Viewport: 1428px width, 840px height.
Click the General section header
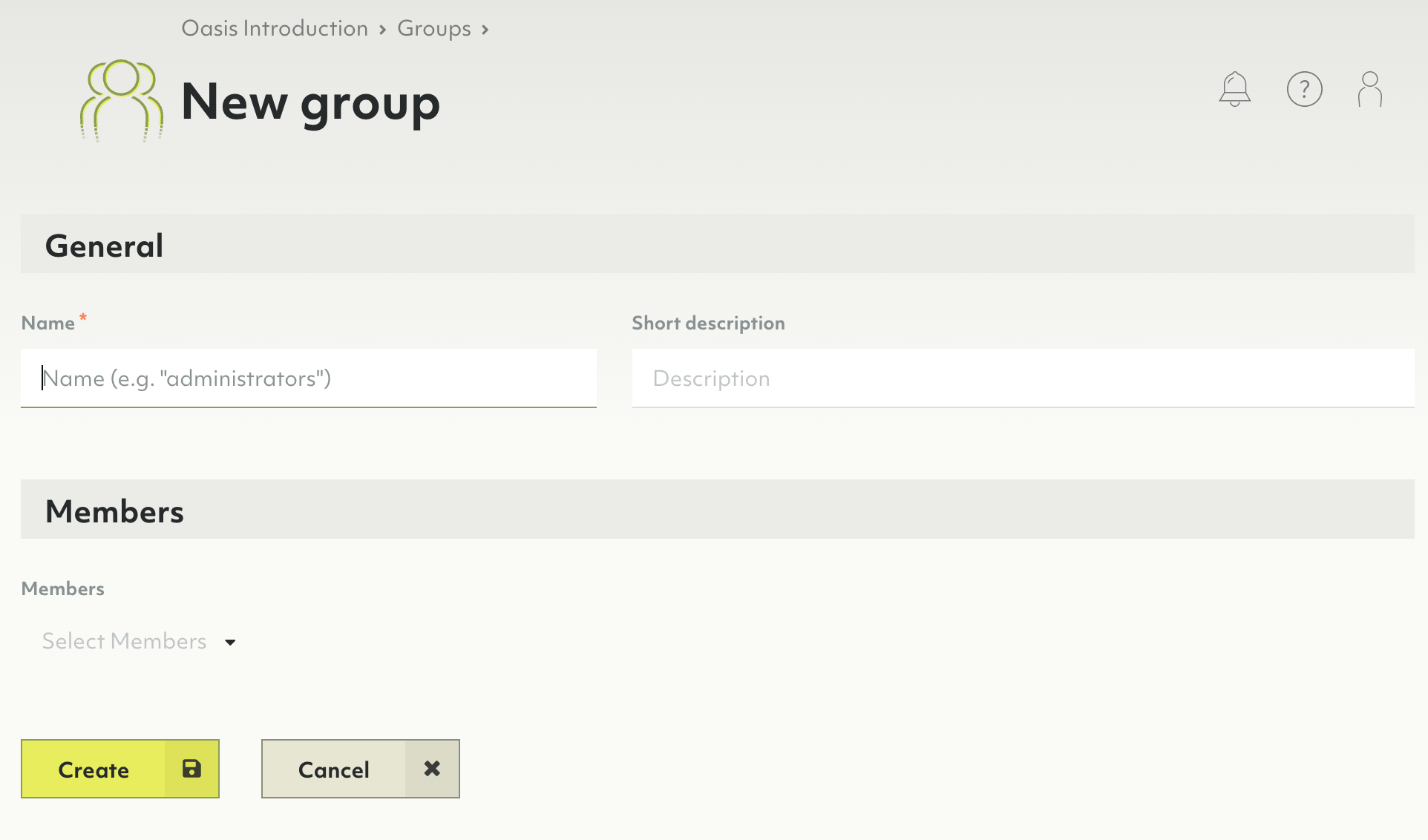point(104,246)
